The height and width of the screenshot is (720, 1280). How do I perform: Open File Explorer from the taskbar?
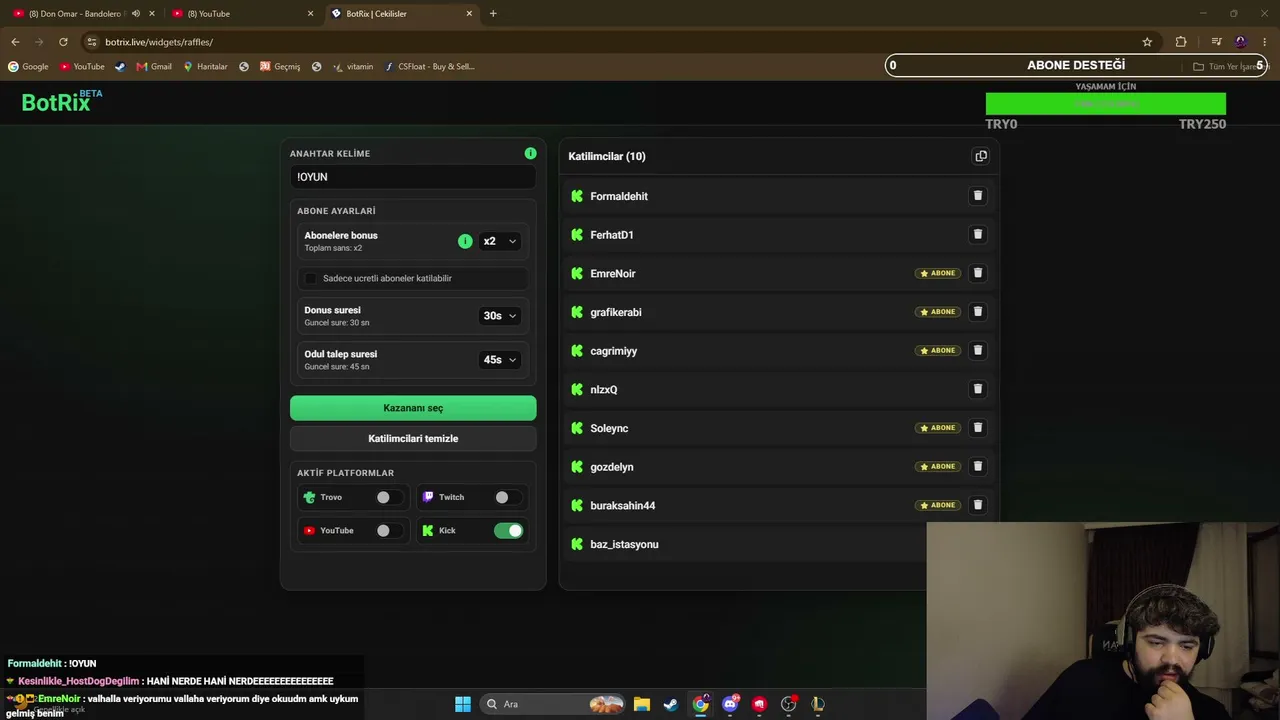click(642, 704)
